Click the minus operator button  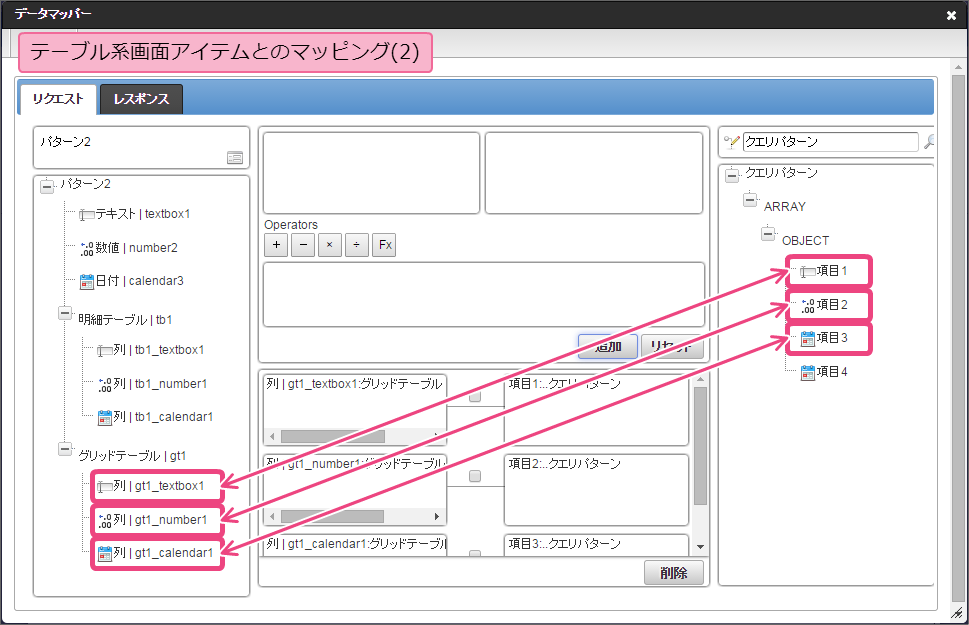pyautogui.click(x=303, y=245)
